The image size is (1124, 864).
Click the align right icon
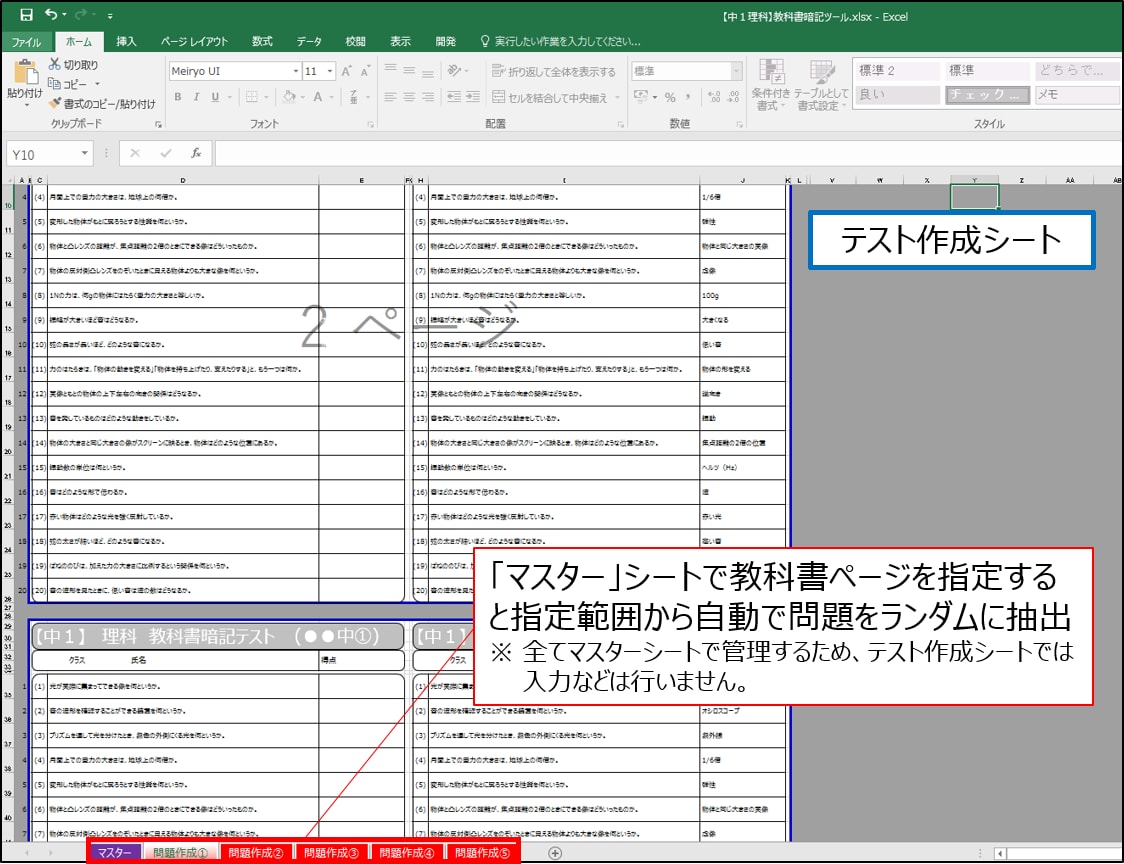[427, 97]
